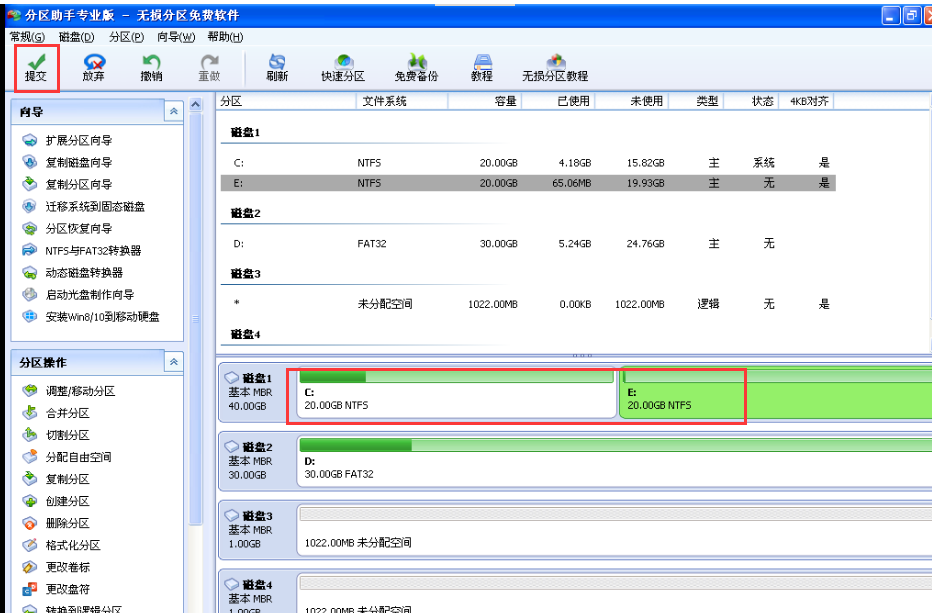Select the D: FAT32 partition row
This screenshot has width=932, height=613.
(x=528, y=244)
